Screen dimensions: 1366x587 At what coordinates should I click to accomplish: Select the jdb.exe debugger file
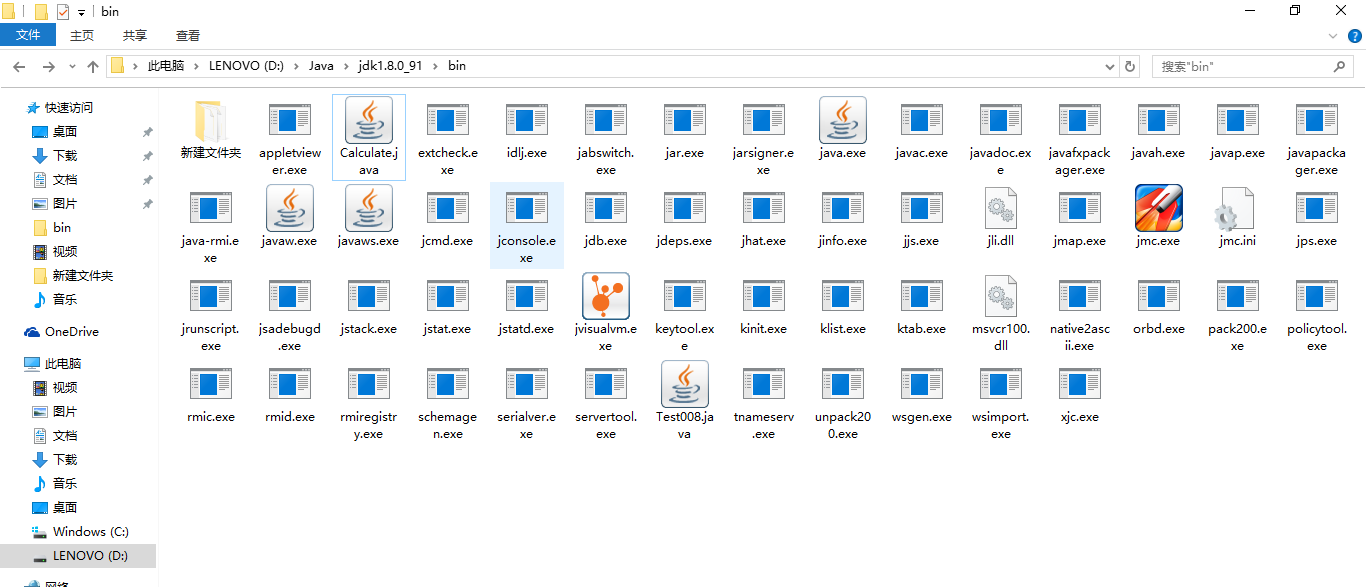pyautogui.click(x=606, y=217)
